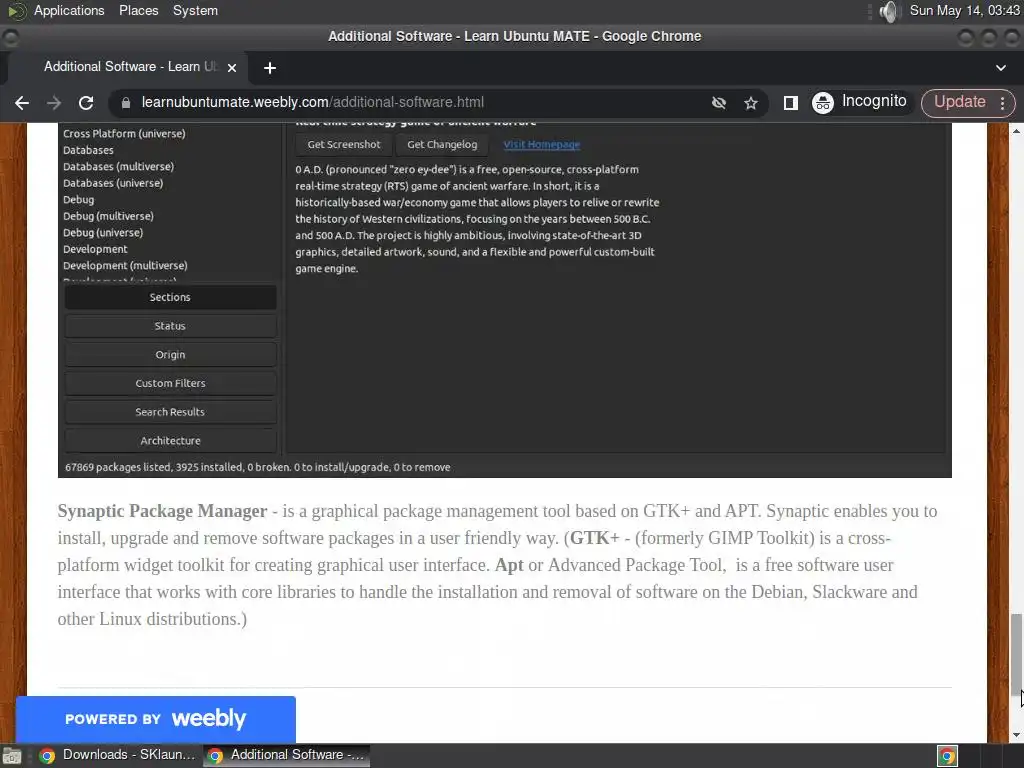Click the URL address bar field
Image resolution: width=1024 pixels, height=768 pixels.
(418, 103)
